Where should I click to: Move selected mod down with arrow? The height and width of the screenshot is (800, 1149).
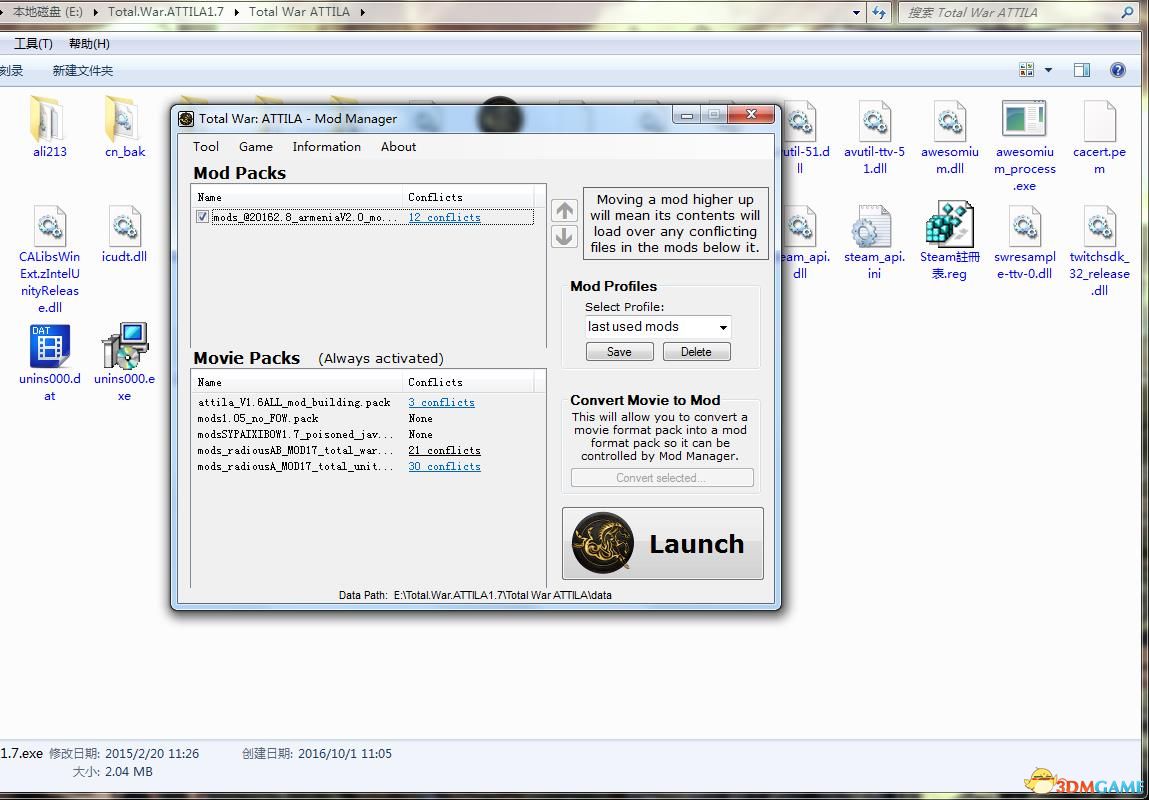(564, 237)
